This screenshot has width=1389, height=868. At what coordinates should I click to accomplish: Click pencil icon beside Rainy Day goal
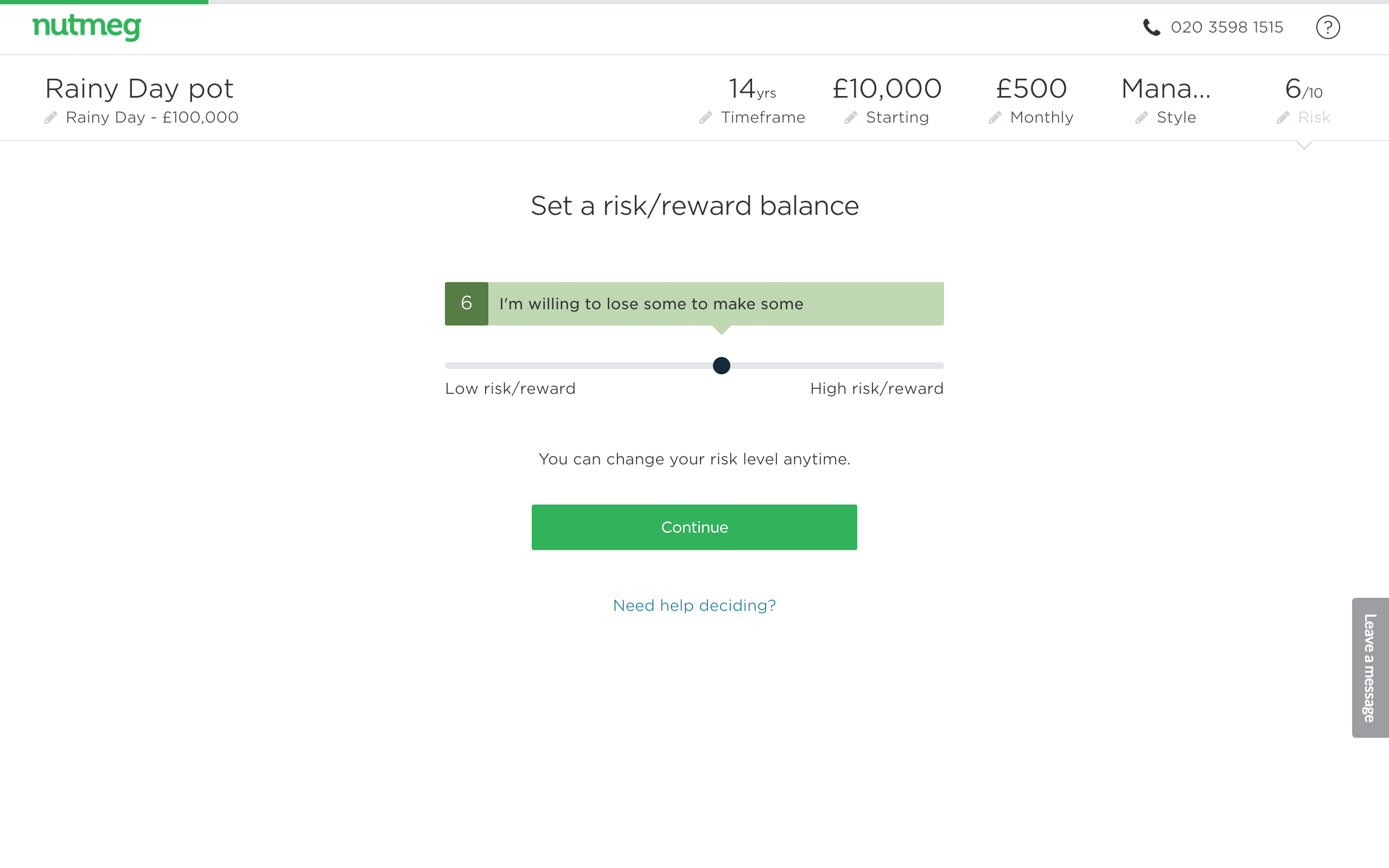[x=51, y=118]
